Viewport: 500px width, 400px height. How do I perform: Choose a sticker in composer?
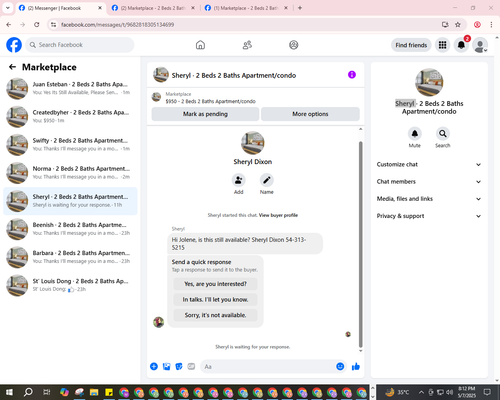(x=179, y=366)
